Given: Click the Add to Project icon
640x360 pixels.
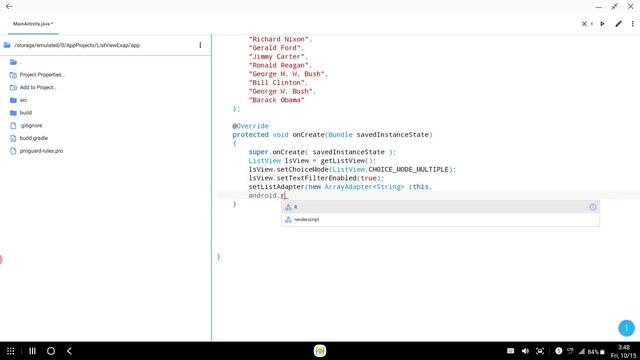Looking at the screenshot, I should pos(13,87).
